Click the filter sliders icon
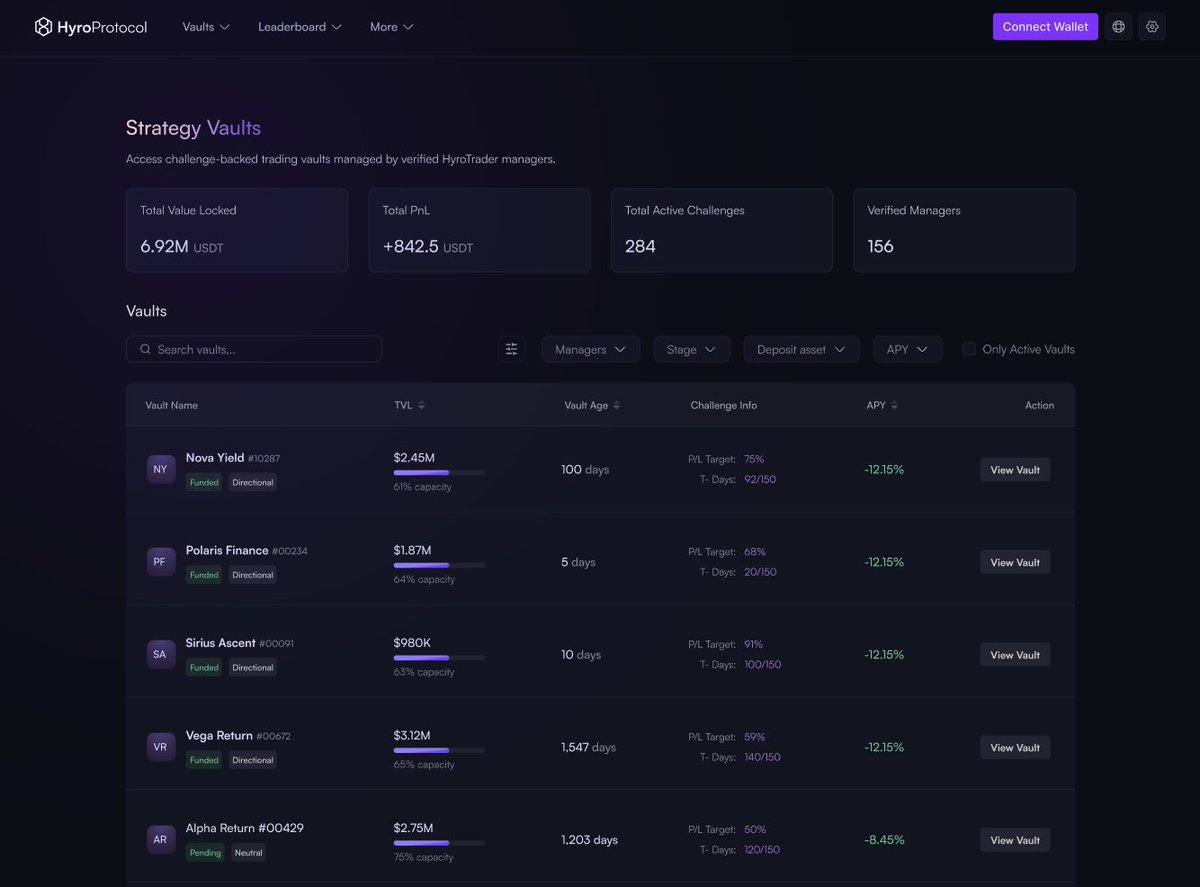Screen dimensions: 1200x887 [x=511, y=349]
